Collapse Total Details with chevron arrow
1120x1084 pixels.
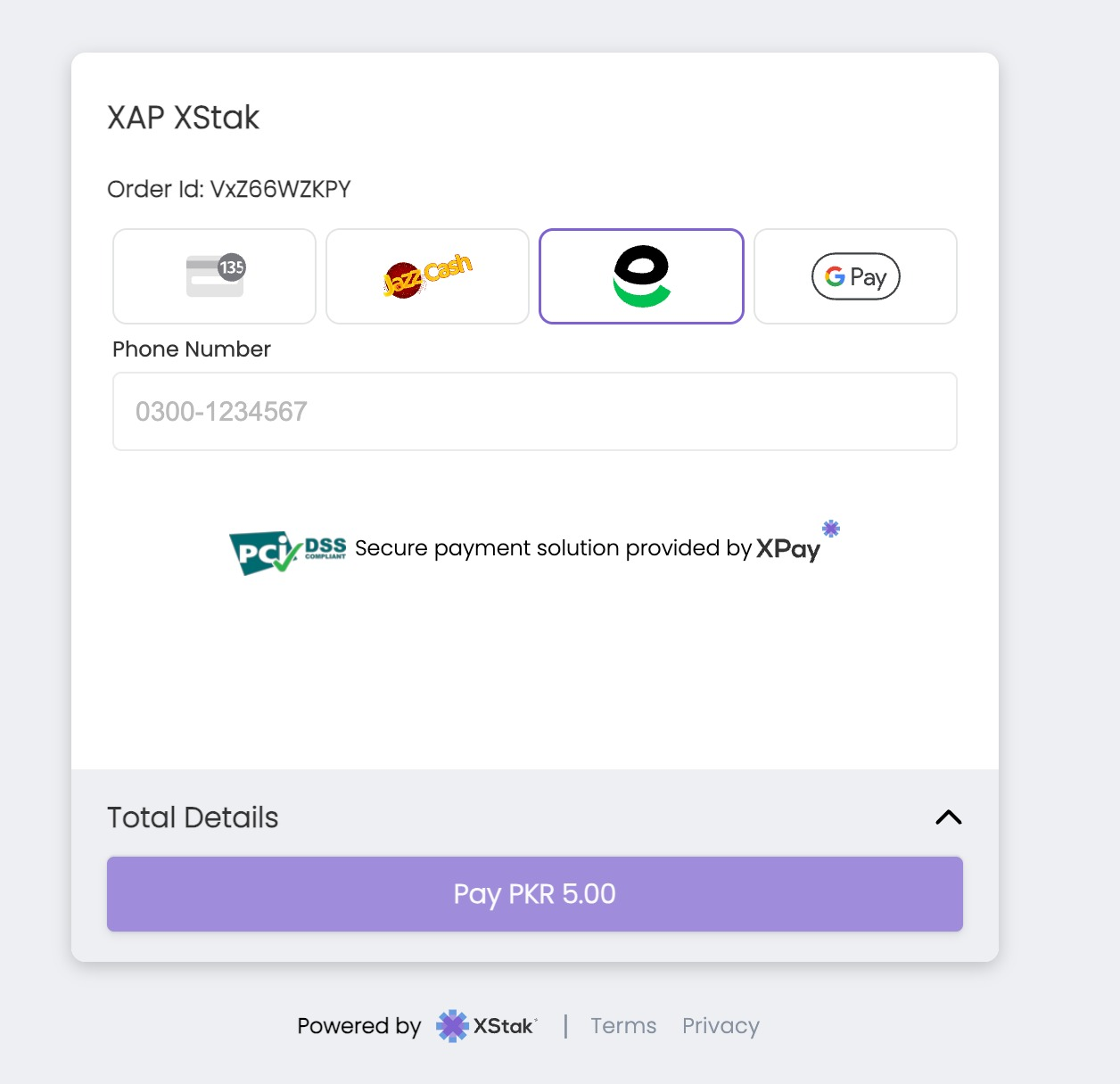pyautogui.click(x=949, y=817)
